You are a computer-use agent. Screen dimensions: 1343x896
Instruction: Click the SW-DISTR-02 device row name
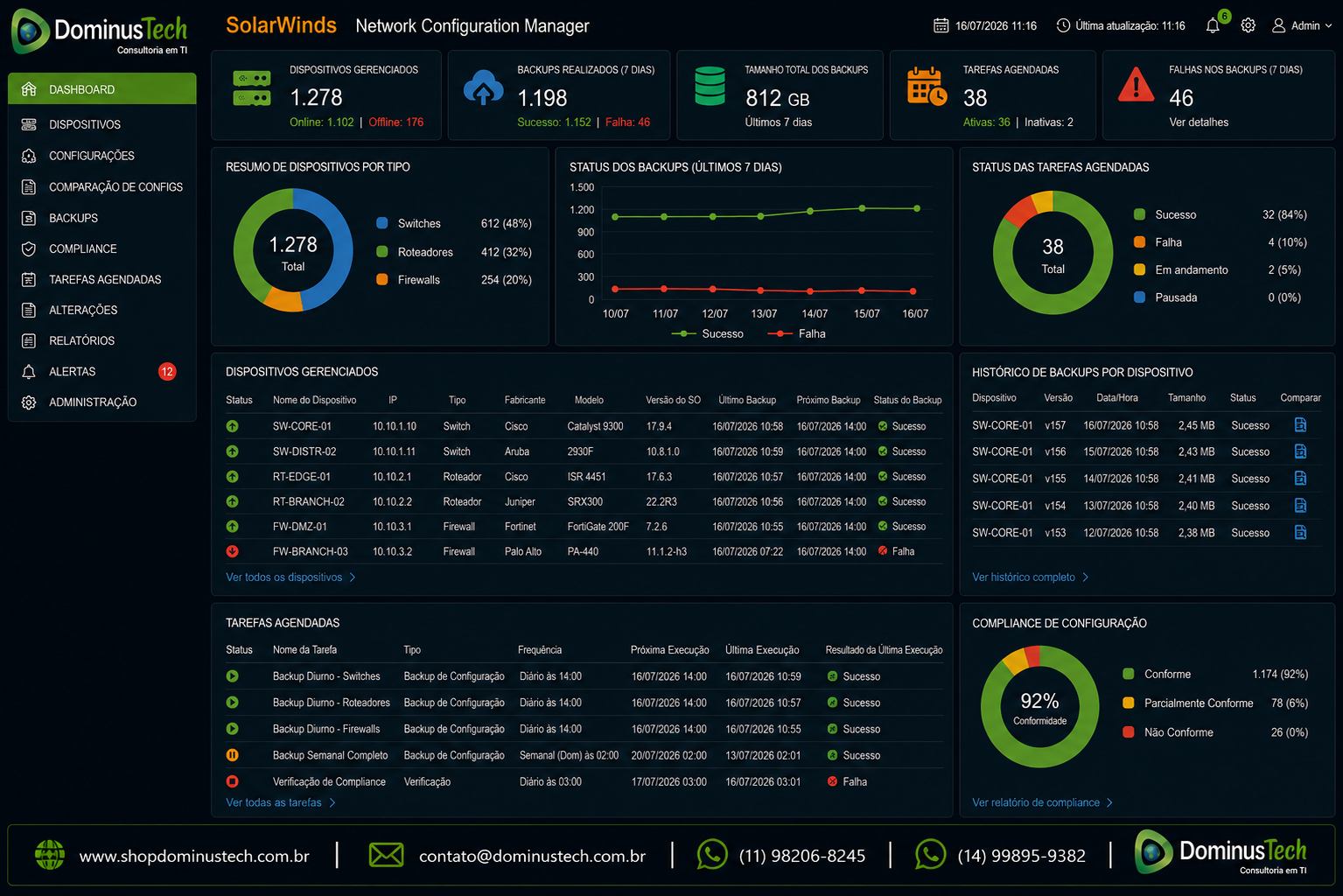(304, 451)
